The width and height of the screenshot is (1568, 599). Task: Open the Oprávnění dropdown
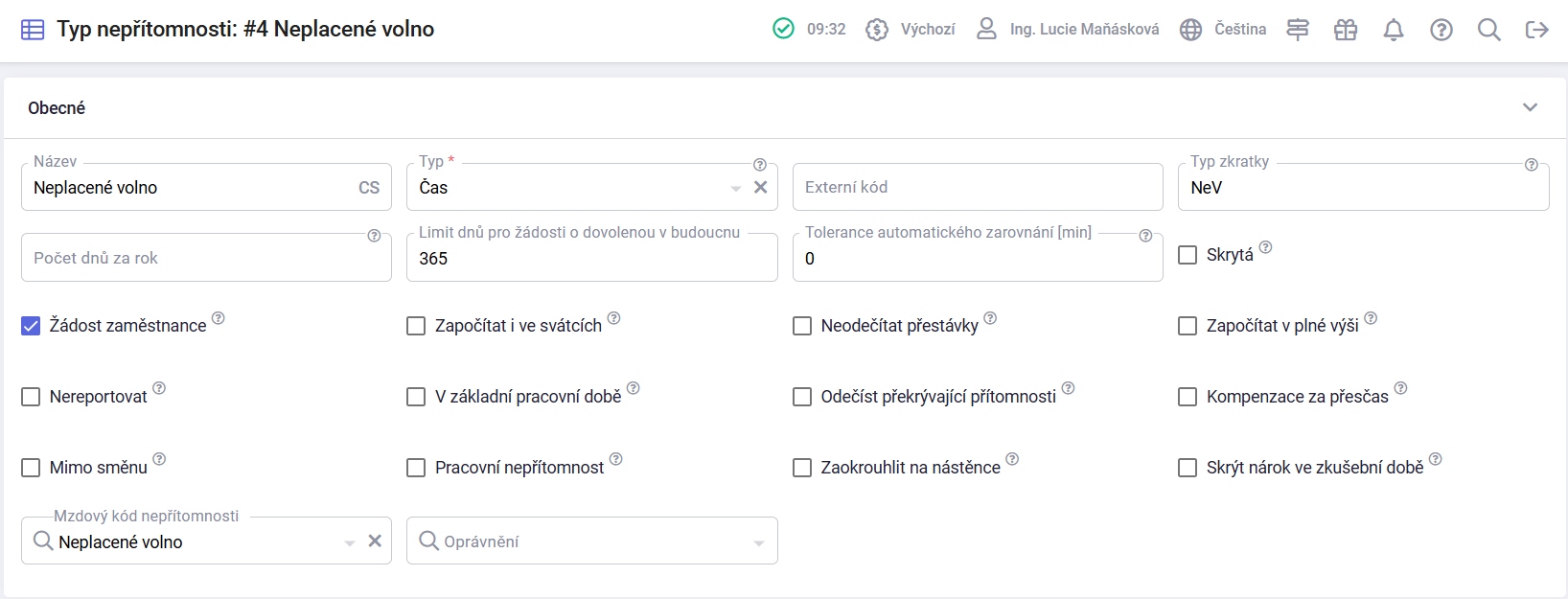point(592,541)
